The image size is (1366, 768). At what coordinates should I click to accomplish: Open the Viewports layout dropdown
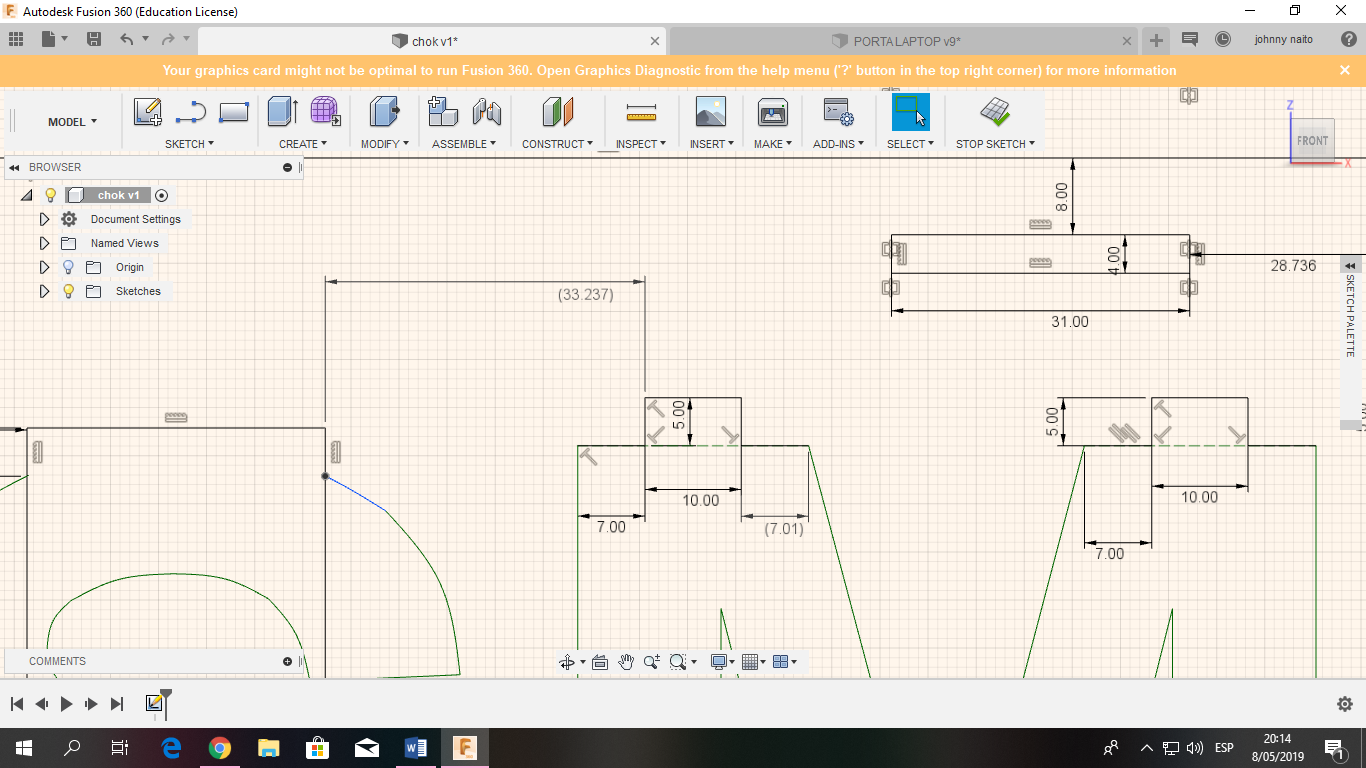pyautogui.click(x=785, y=662)
